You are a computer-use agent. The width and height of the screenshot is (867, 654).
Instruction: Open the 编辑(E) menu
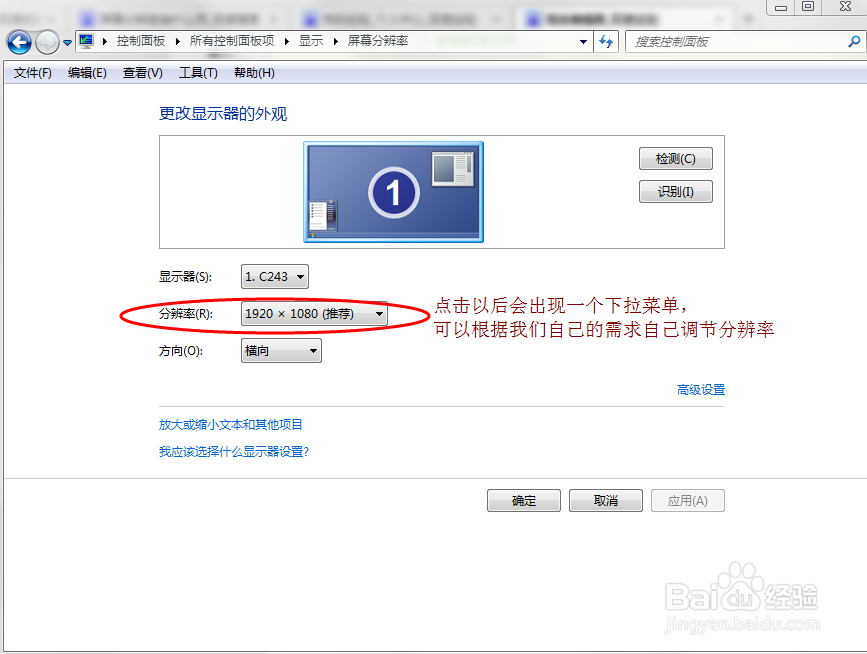(87, 73)
